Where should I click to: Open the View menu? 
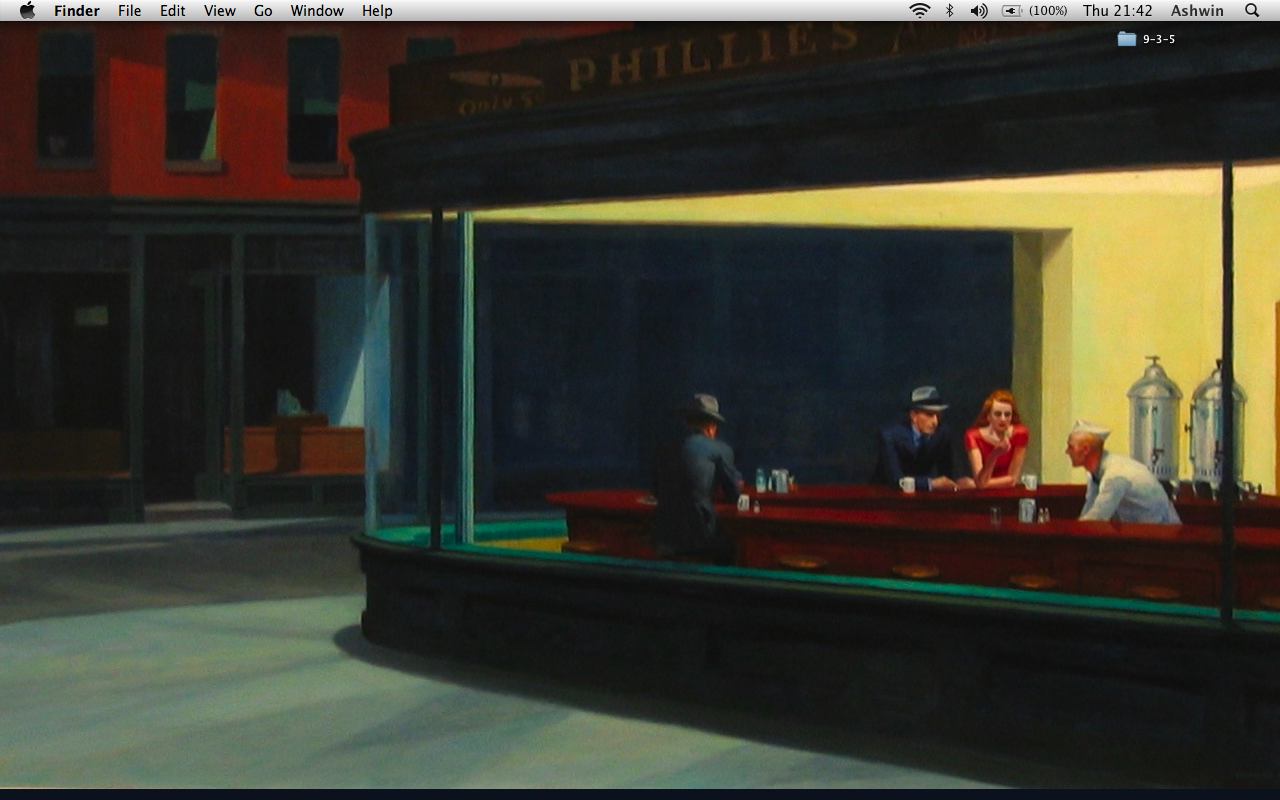pos(220,11)
